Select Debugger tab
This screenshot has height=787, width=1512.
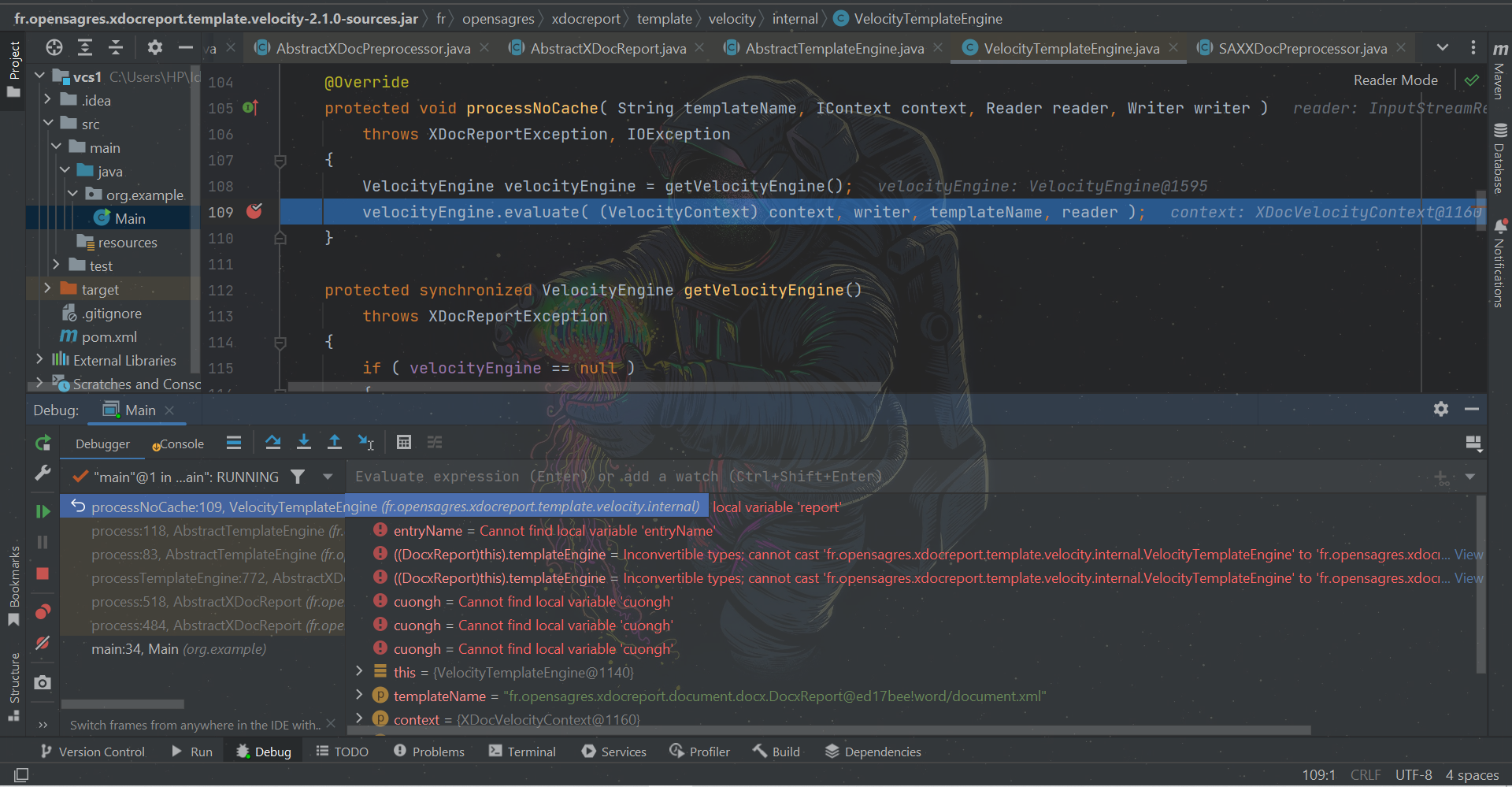pos(103,444)
